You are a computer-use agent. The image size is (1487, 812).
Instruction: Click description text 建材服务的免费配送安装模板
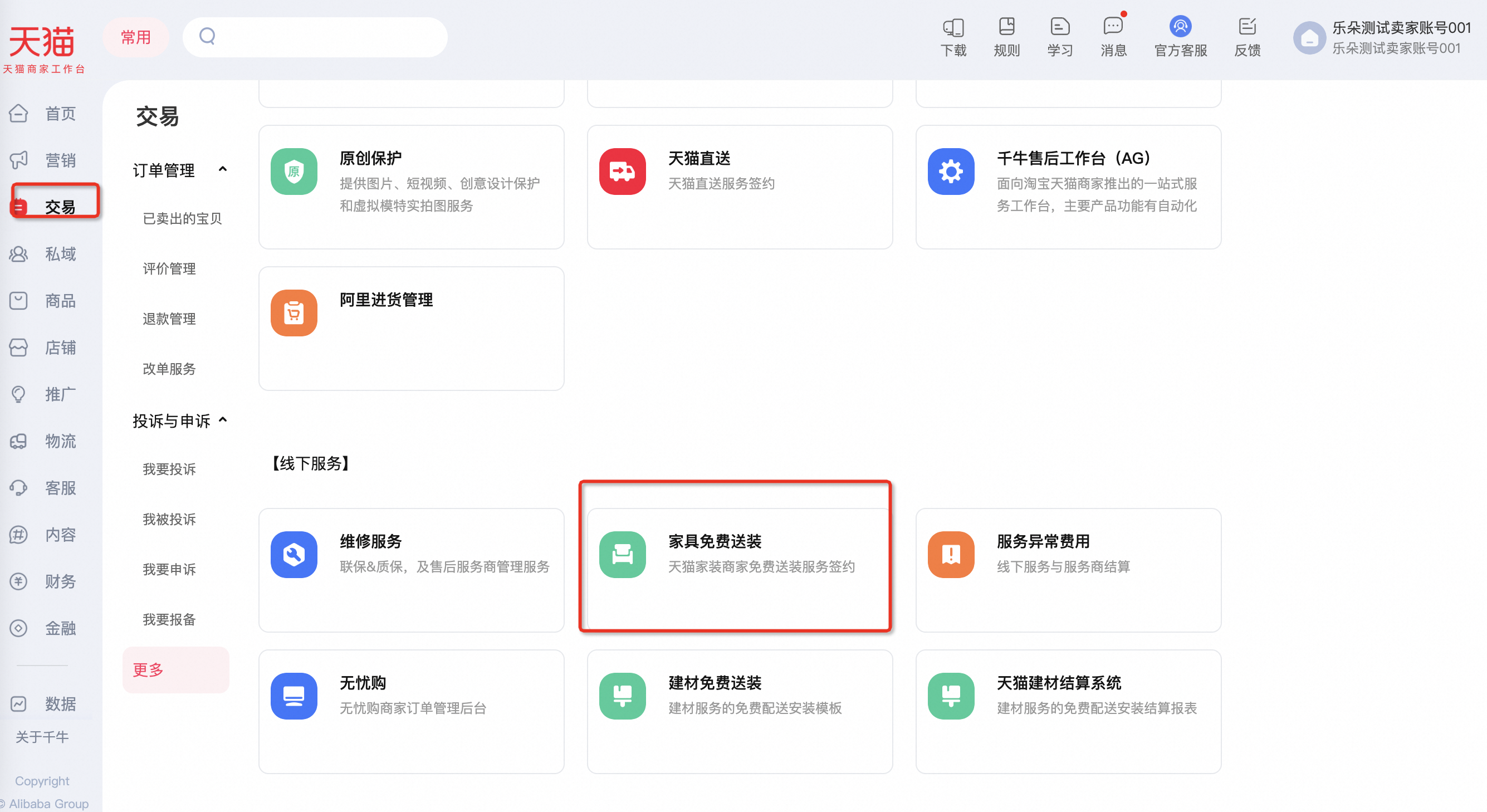(x=755, y=709)
